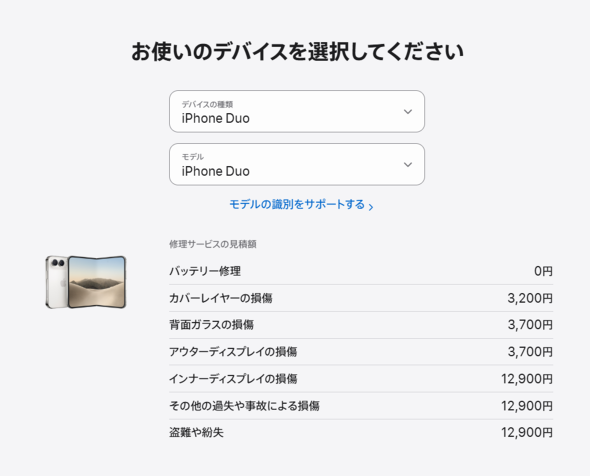
Task: Select バッテリー修理 row label
Action: coord(205,271)
